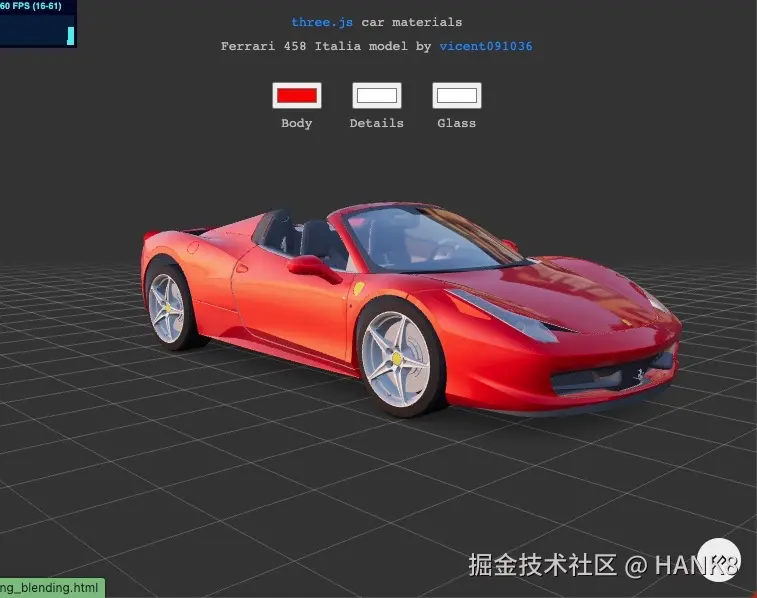Click the Ferrari 458 car model
Image resolution: width=757 pixels, height=598 pixels.
[x=410, y=309]
